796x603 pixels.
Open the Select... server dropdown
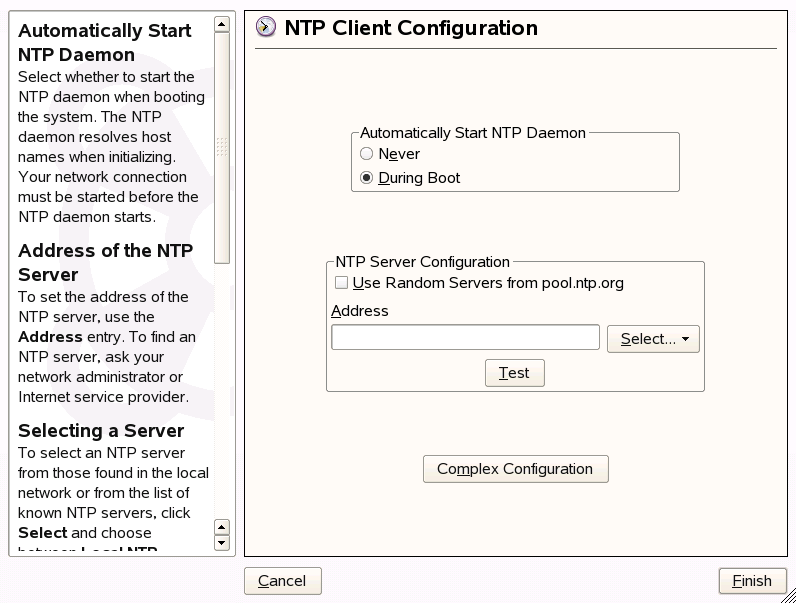point(652,339)
